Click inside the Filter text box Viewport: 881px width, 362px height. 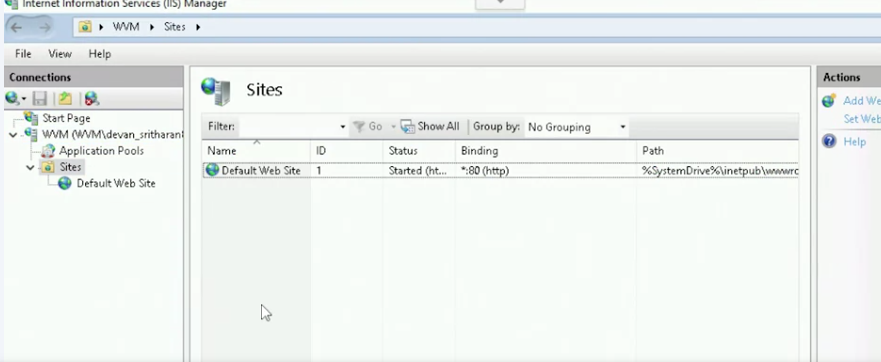point(288,127)
